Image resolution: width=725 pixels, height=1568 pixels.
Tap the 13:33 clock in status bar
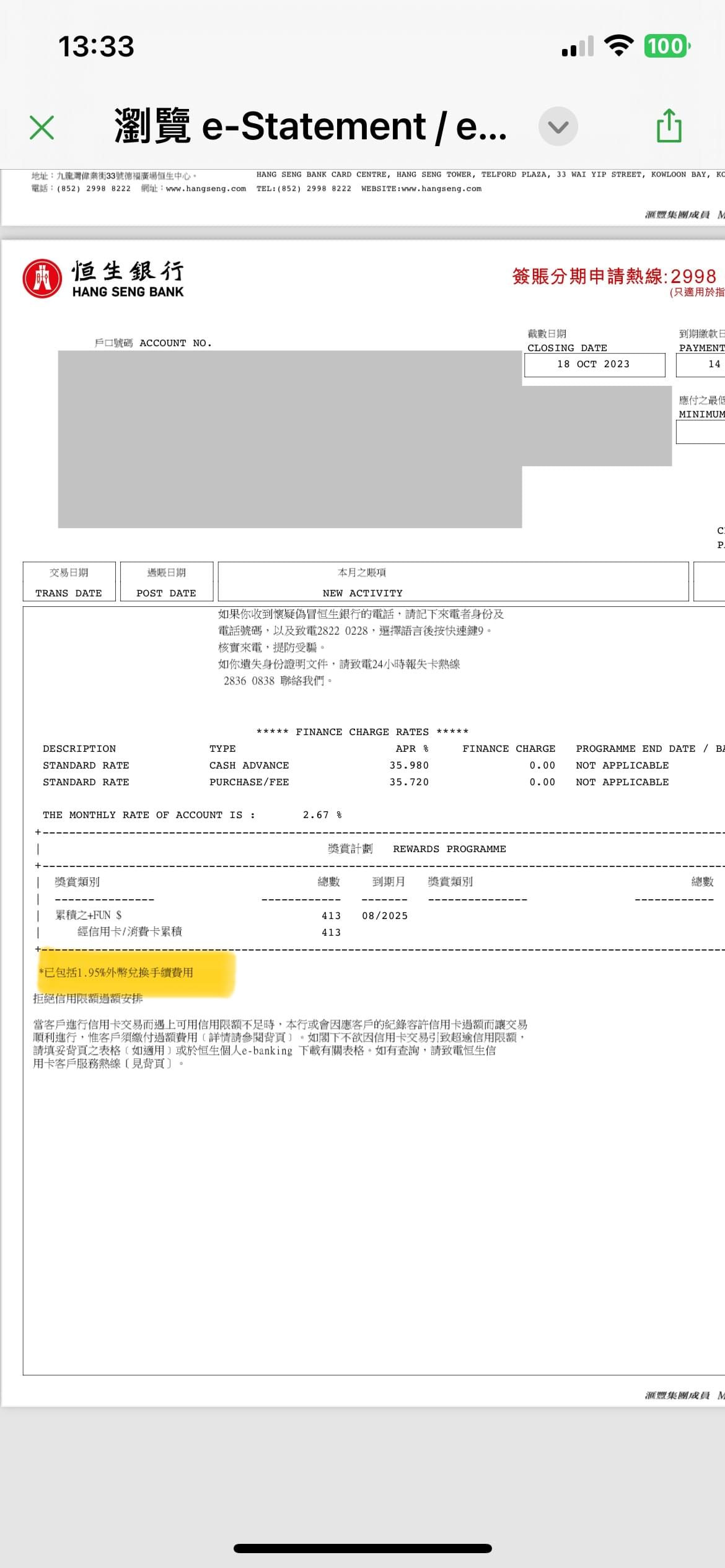(x=96, y=46)
